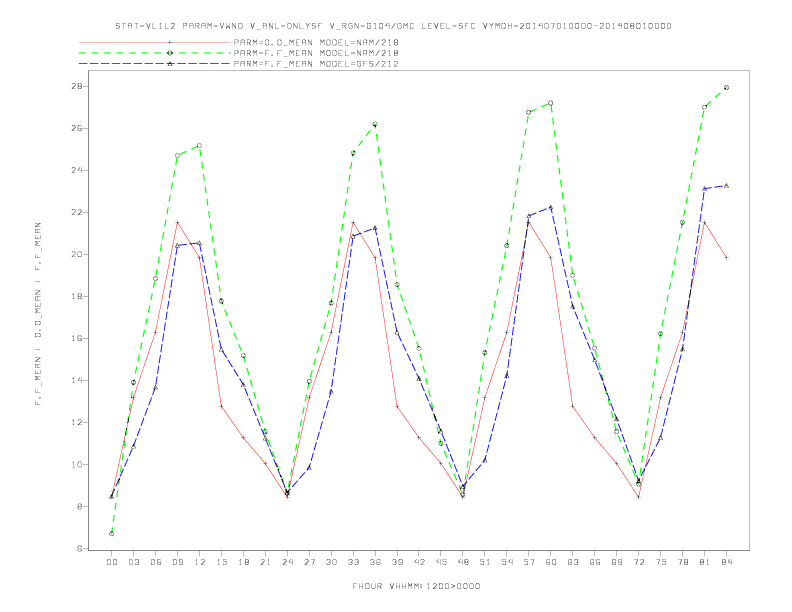The width and height of the screenshot is (792, 612).
Task: Click y-axis tick value 18
Action: (x=77, y=296)
